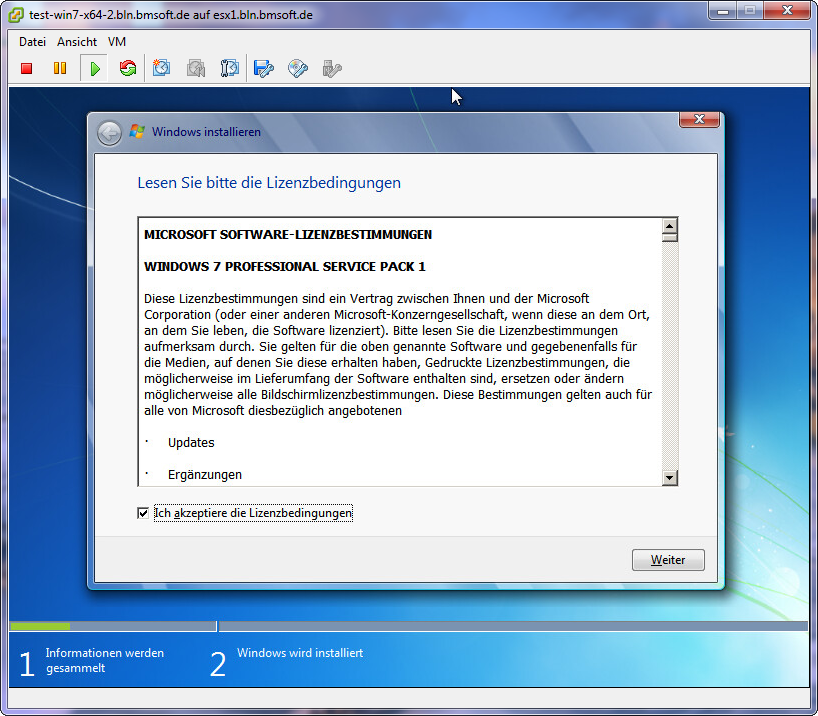Connect floppy device icon in toolbar
The width and height of the screenshot is (818, 716).
pyautogui.click(x=263, y=68)
